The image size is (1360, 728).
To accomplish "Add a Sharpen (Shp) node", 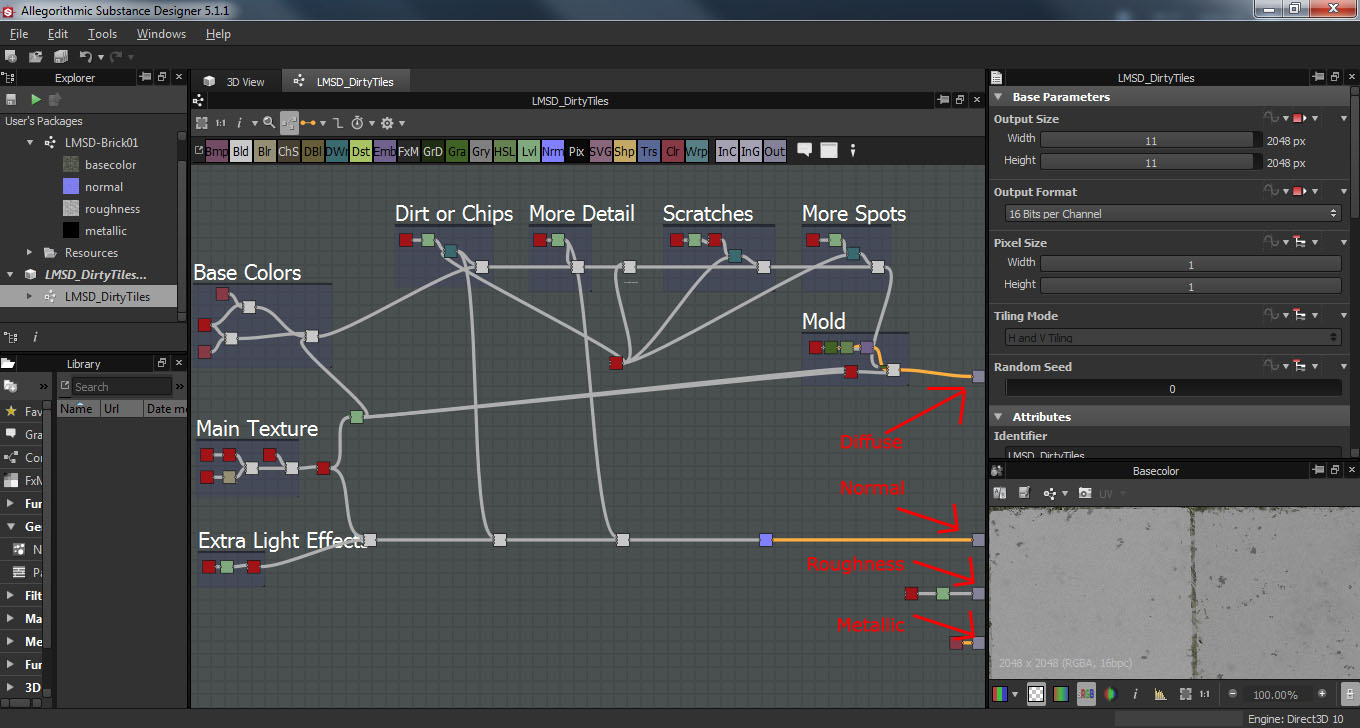I will click(x=625, y=151).
